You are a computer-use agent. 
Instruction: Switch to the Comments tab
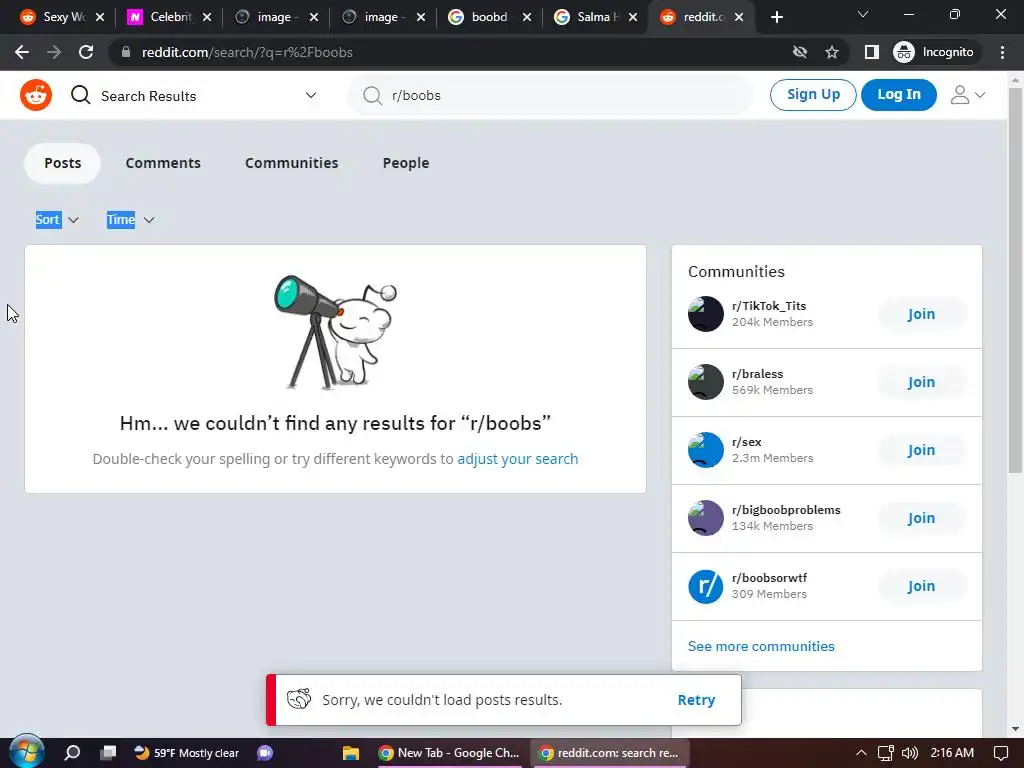click(x=163, y=163)
